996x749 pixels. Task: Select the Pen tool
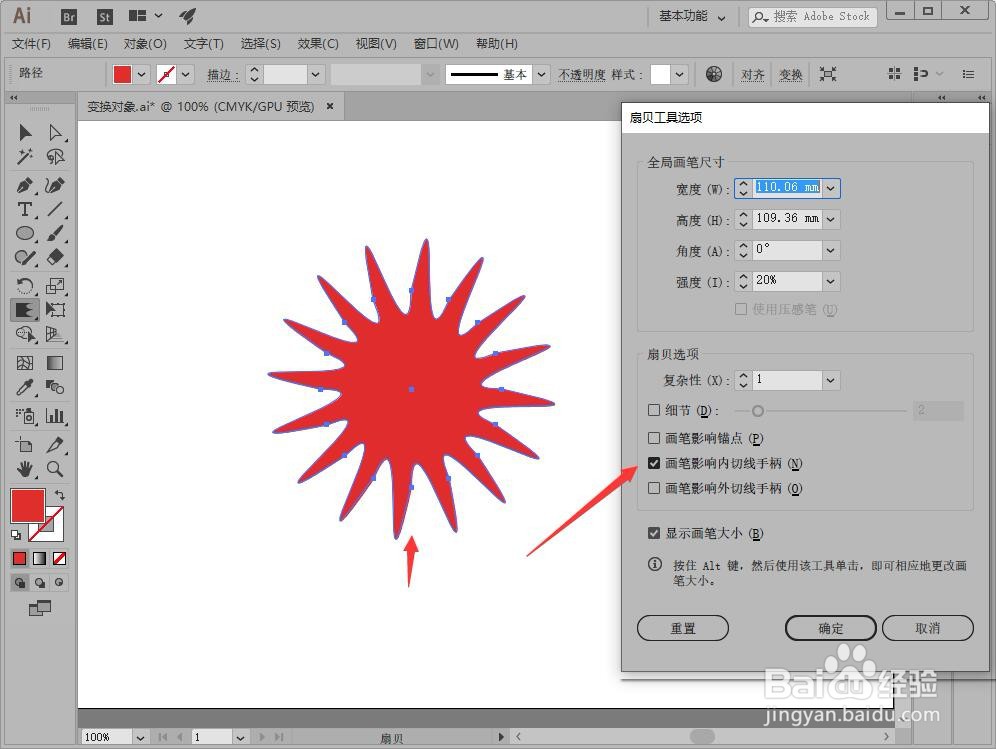pos(25,186)
